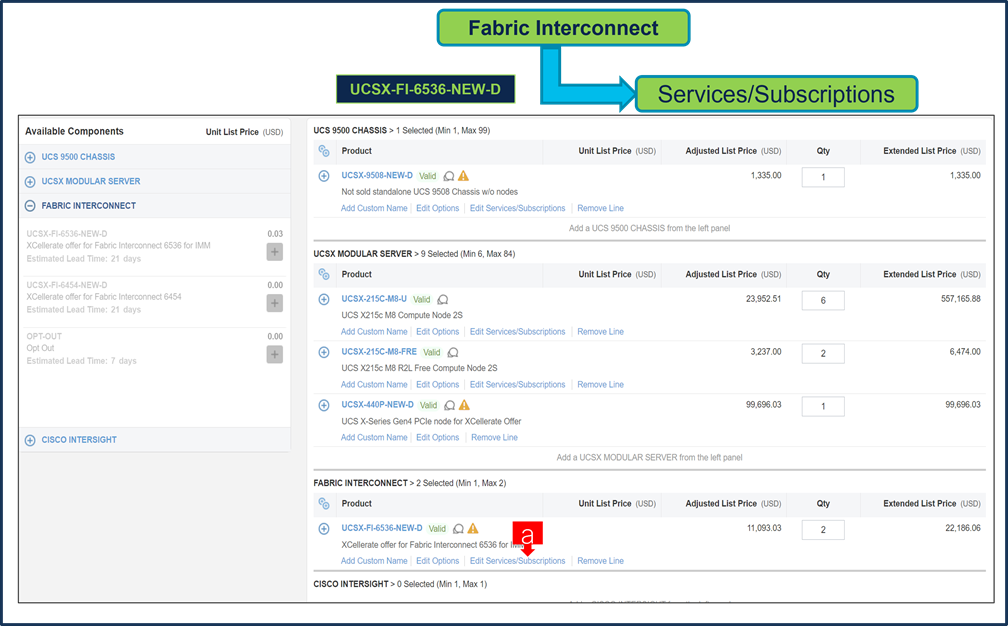Add Custom Name for UCSX-215C-M8-U
The image size is (1008, 626).
click(x=374, y=332)
